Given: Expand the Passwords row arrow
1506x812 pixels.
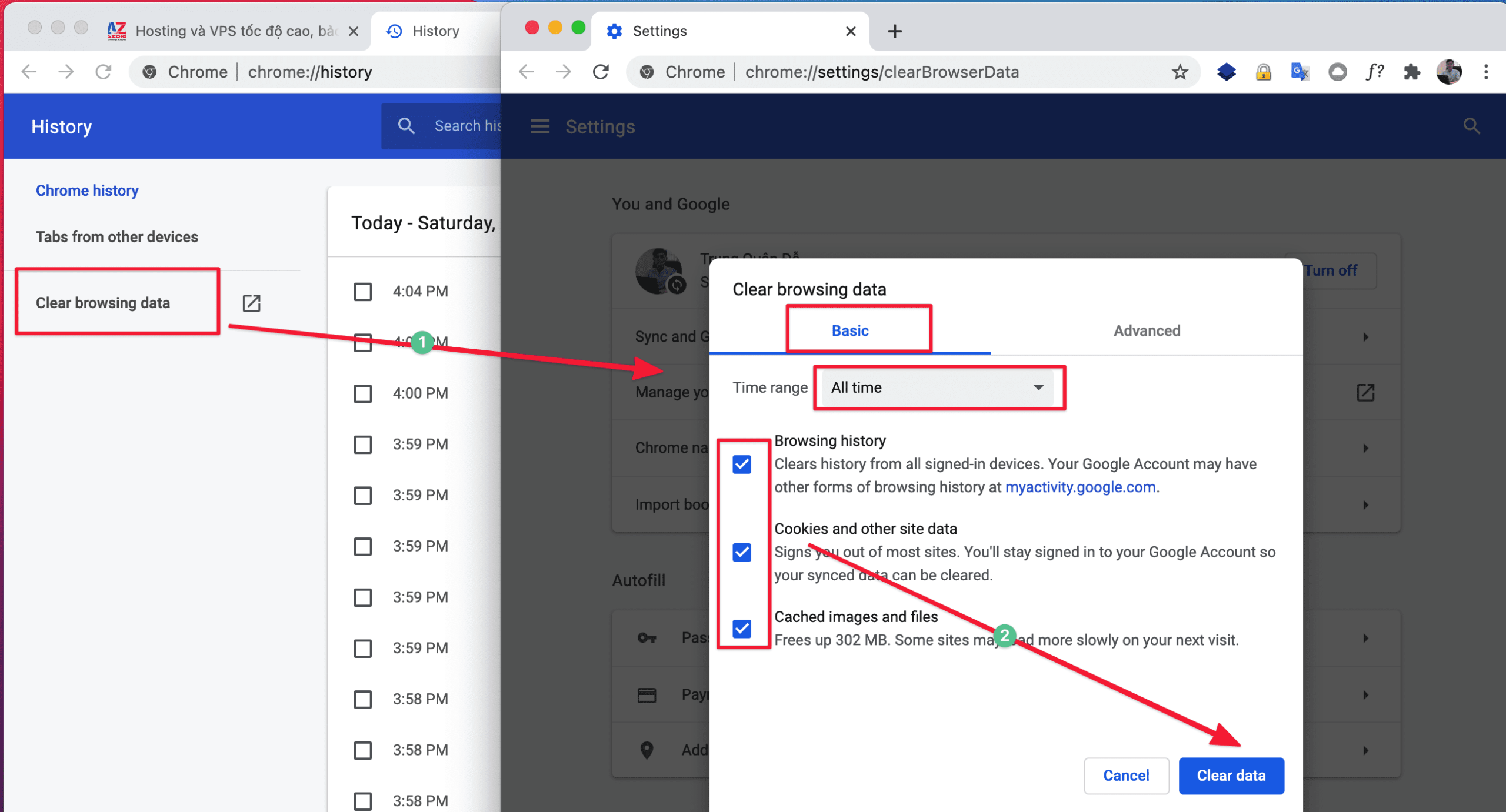Looking at the screenshot, I should pos(1365,638).
